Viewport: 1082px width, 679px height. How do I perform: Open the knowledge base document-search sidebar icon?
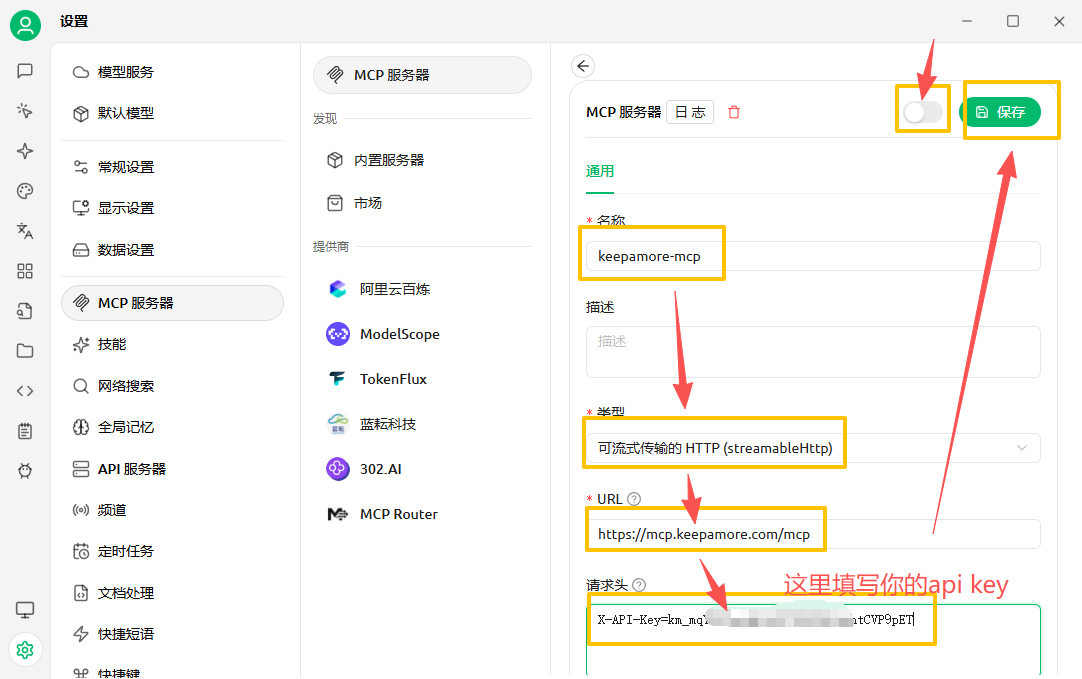(25, 311)
